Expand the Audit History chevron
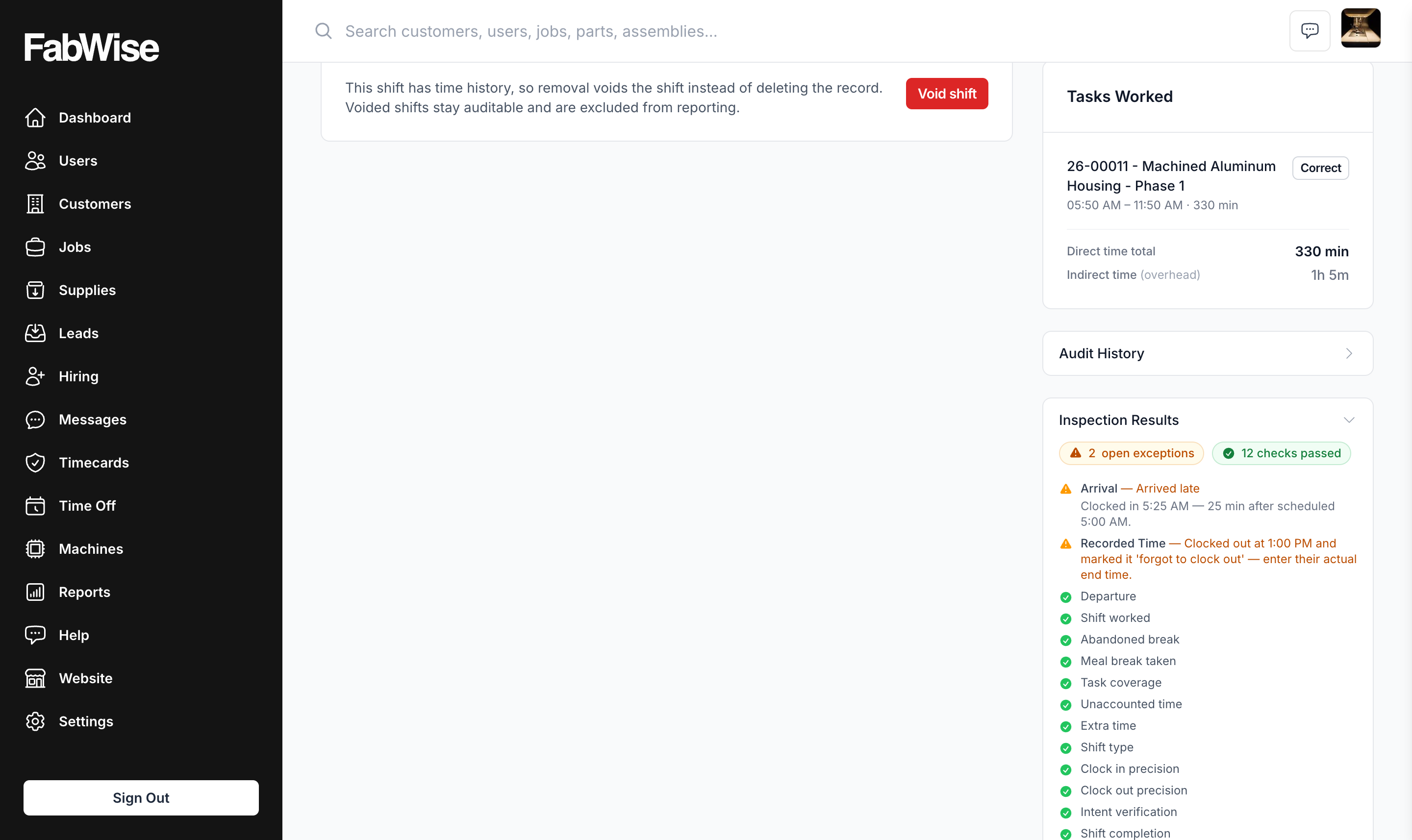This screenshot has height=840, width=1412. [x=1349, y=353]
